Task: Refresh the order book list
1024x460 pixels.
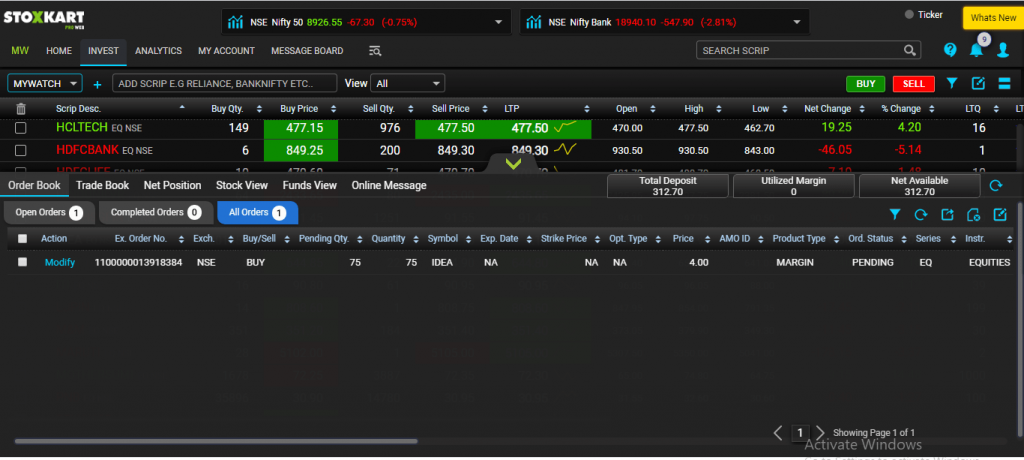Action: click(921, 214)
